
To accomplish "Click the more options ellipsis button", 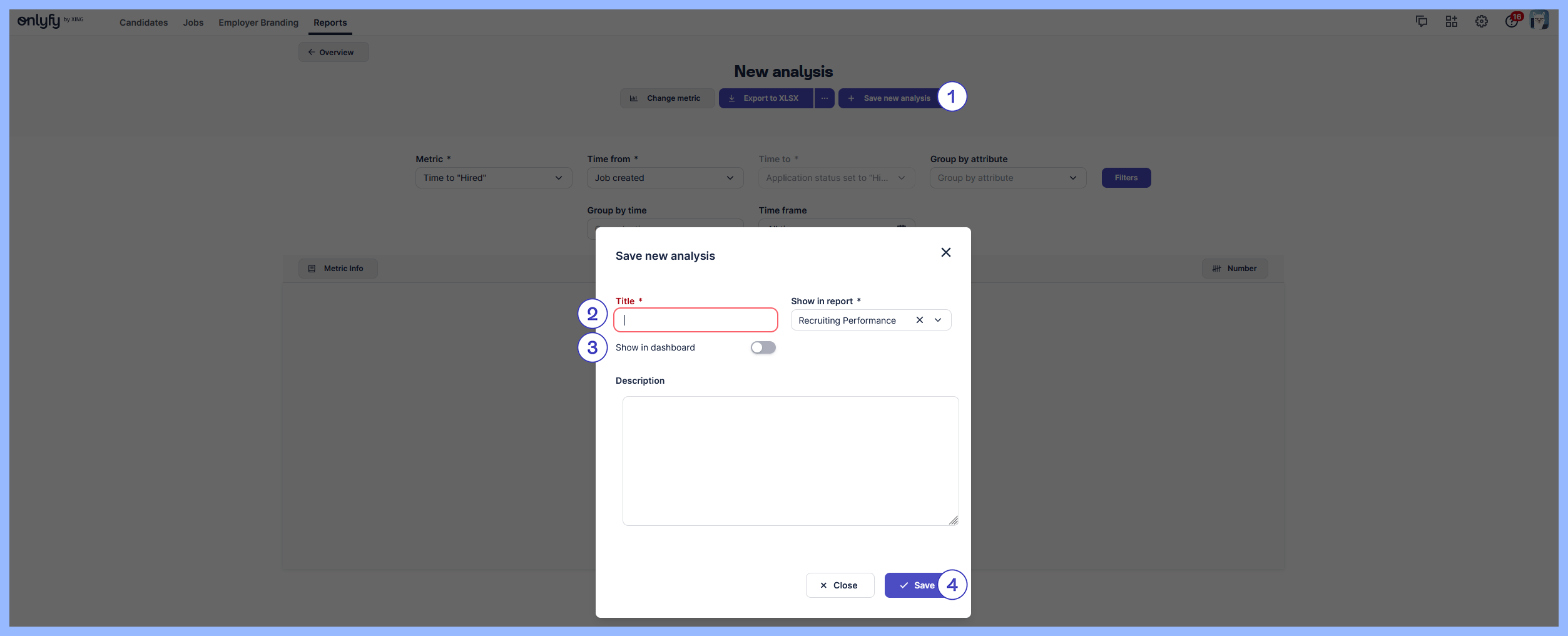I will click(824, 98).
